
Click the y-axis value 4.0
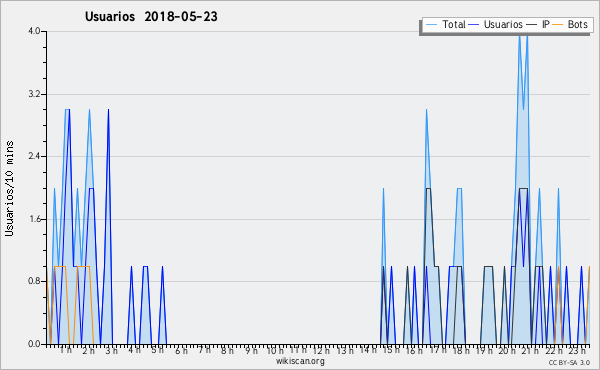click(34, 31)
